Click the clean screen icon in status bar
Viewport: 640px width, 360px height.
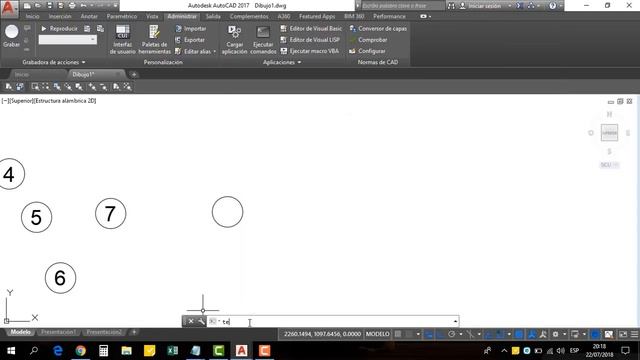623,334
